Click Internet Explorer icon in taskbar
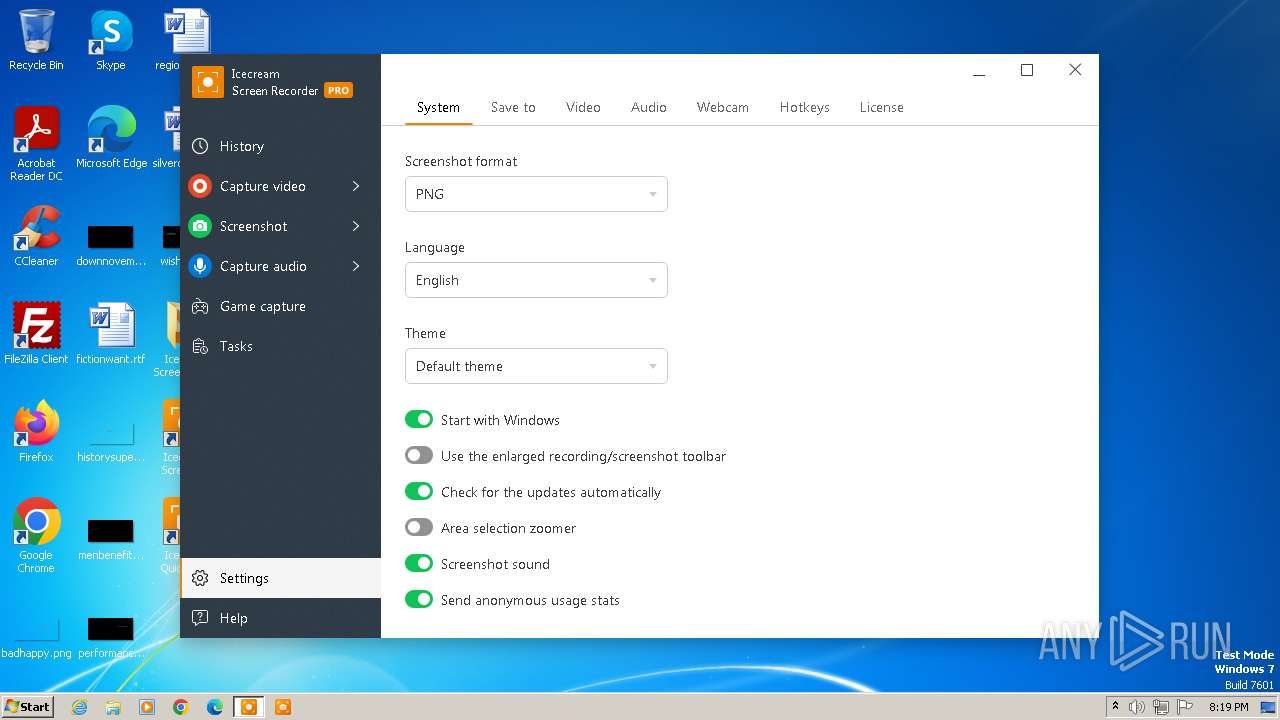 click(80, 707)
